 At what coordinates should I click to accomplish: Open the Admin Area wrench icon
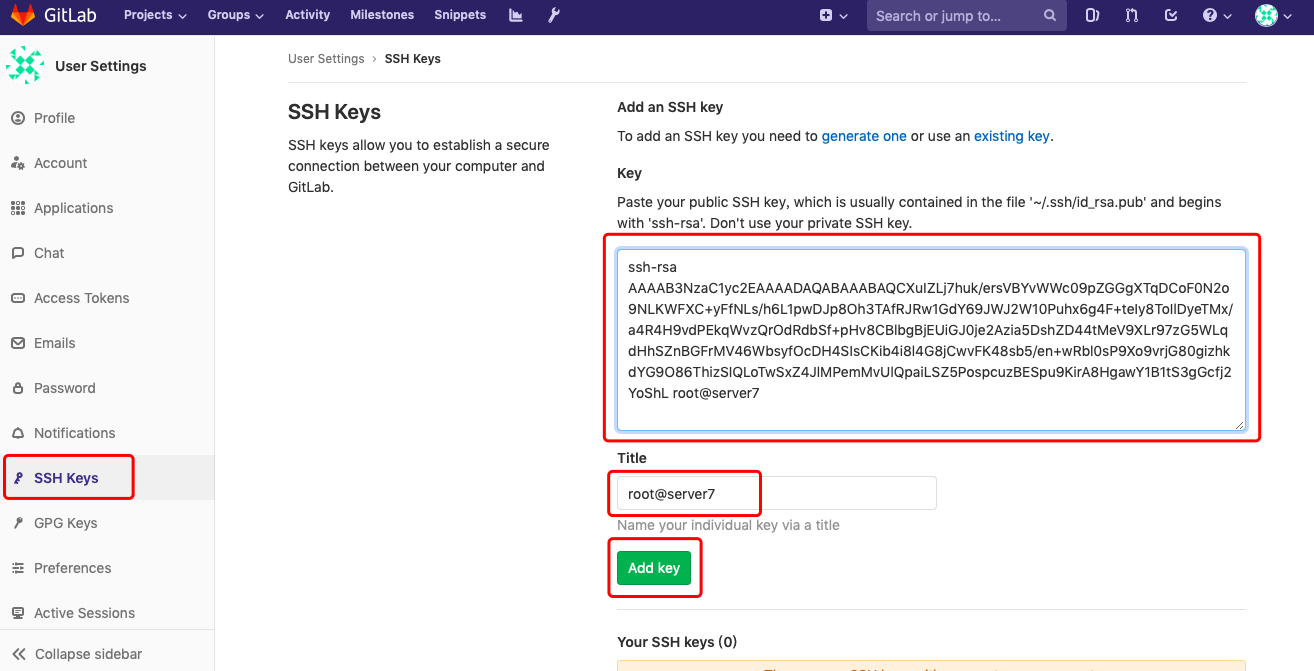[x=554, y=15]
